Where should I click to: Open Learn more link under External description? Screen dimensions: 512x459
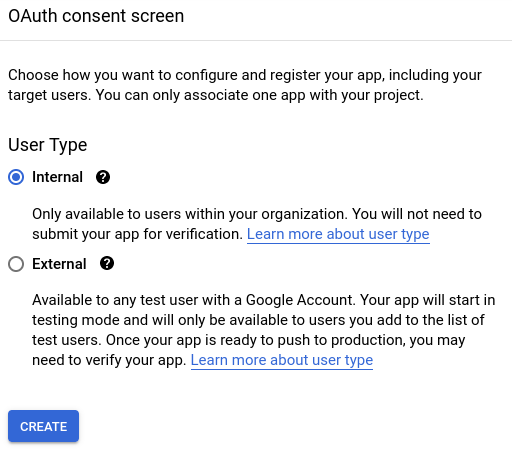pyautogui.click(x=282, y=360)
